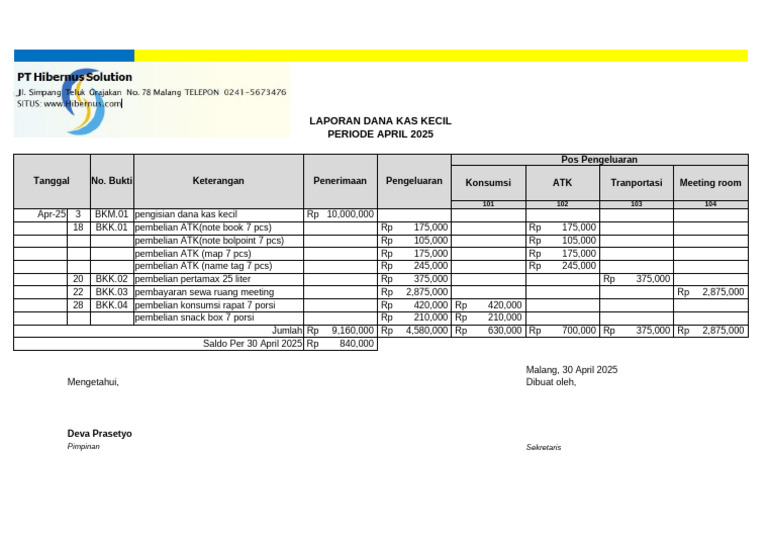
Task: Click Jumlah Konsumsi total Rp 630,000
Action: [488, 331]
